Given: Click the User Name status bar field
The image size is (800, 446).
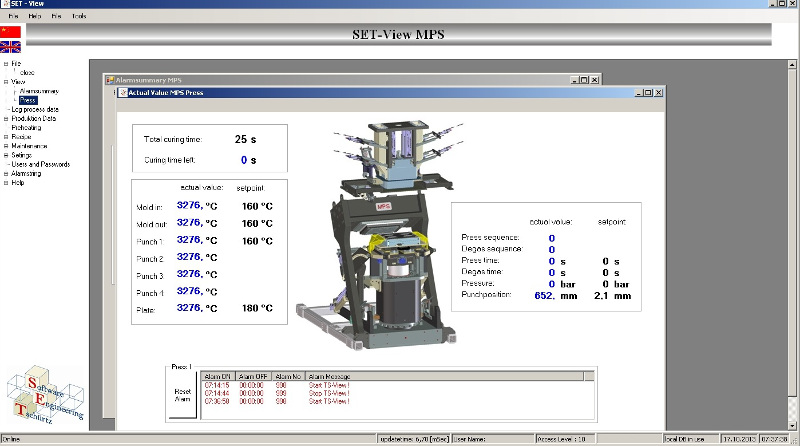Looking at the screenshot, I should (x=493, y=439).
